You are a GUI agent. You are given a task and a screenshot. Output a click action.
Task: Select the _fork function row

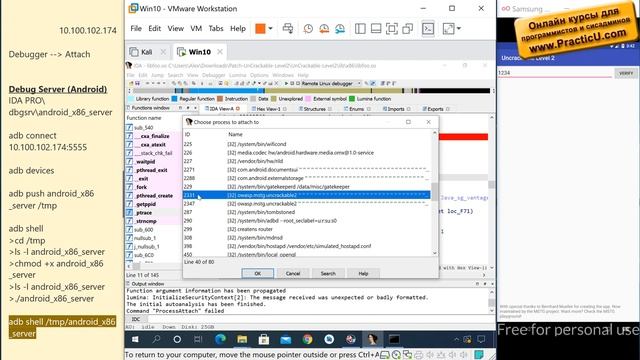[153, 187]
